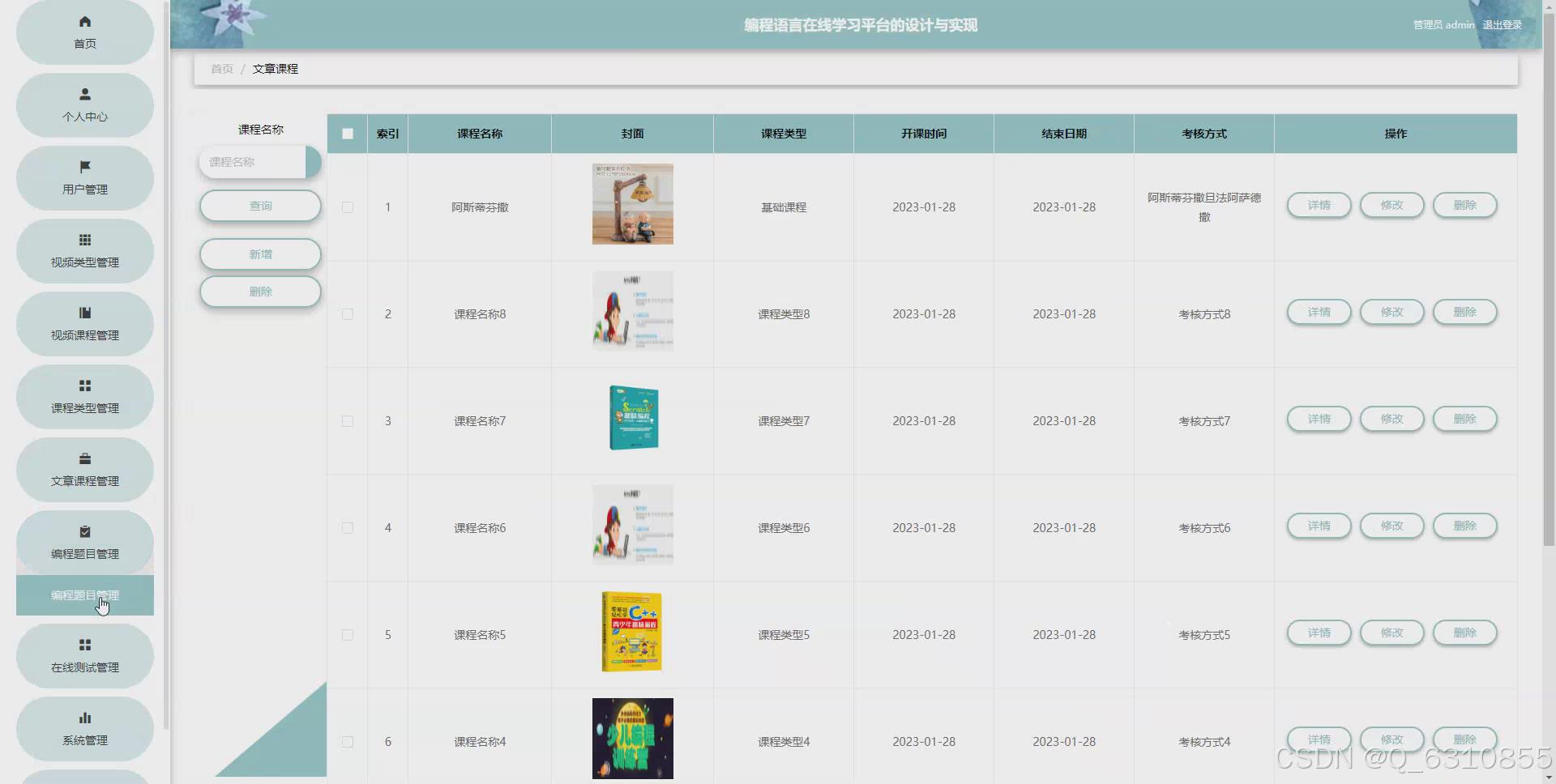Click the bar chart icon for 系统管理
Screen dimensions: 1556x784
pyautogui.click(x=85, y=718)
